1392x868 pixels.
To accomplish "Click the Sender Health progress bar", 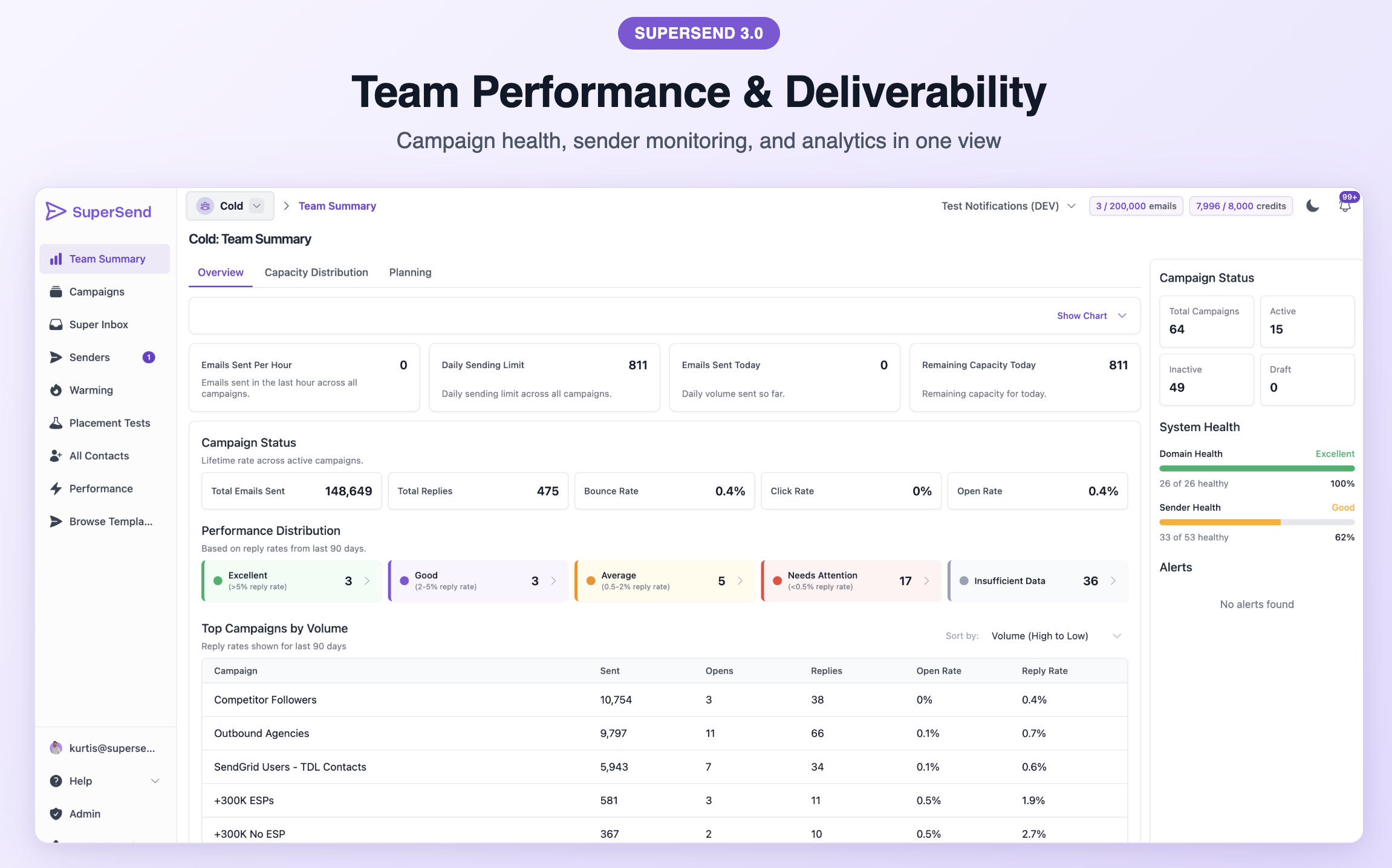I will pyautogui.click(x=1257, y=522).
